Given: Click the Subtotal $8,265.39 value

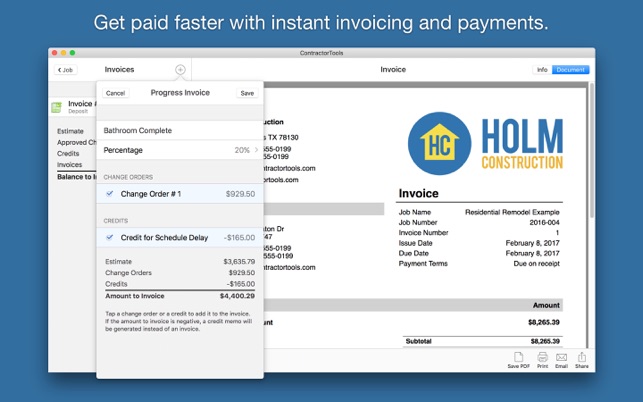Looking at the screenshot, I should [545, 341].
